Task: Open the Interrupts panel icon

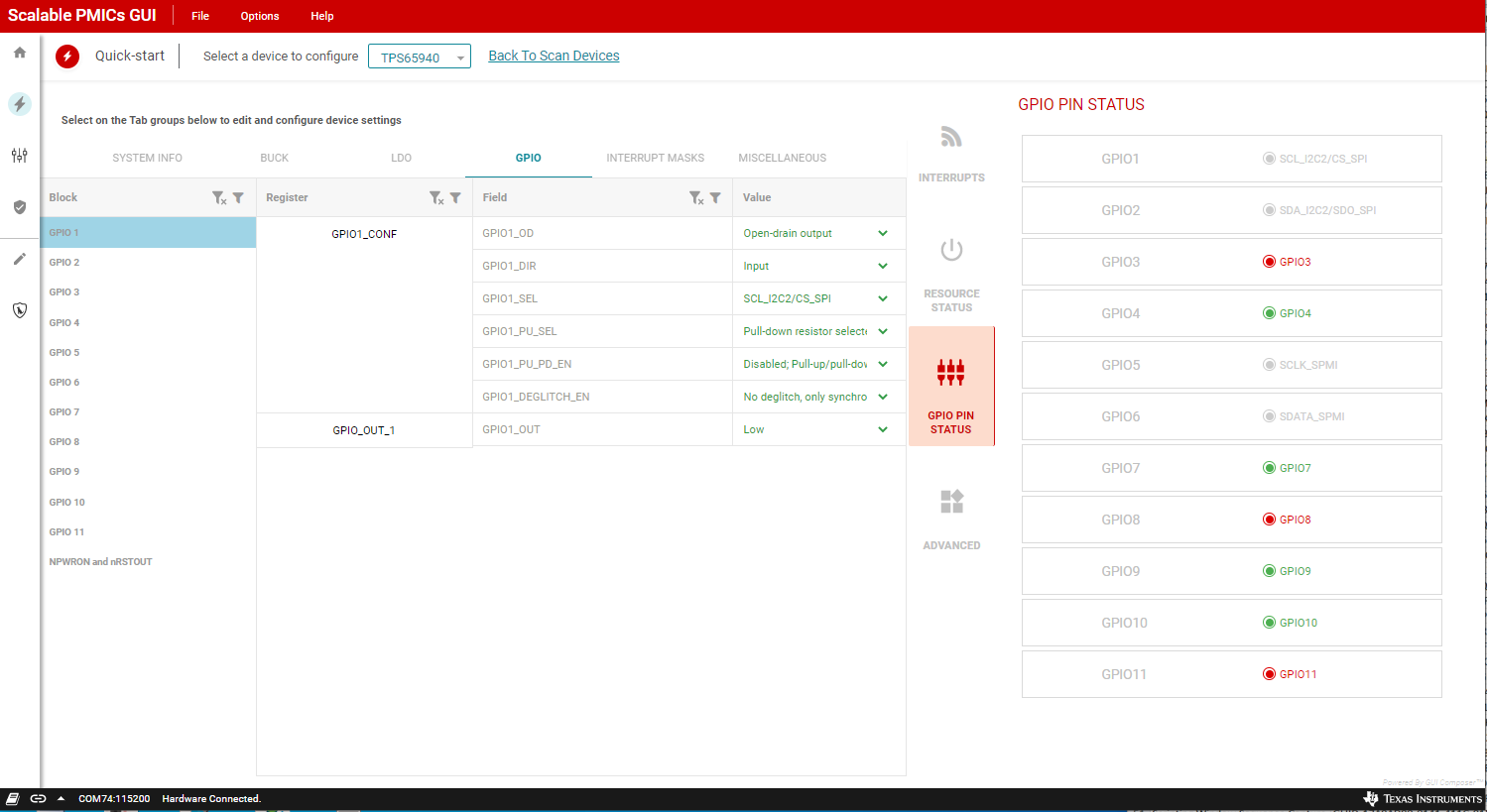Action: 951,139
